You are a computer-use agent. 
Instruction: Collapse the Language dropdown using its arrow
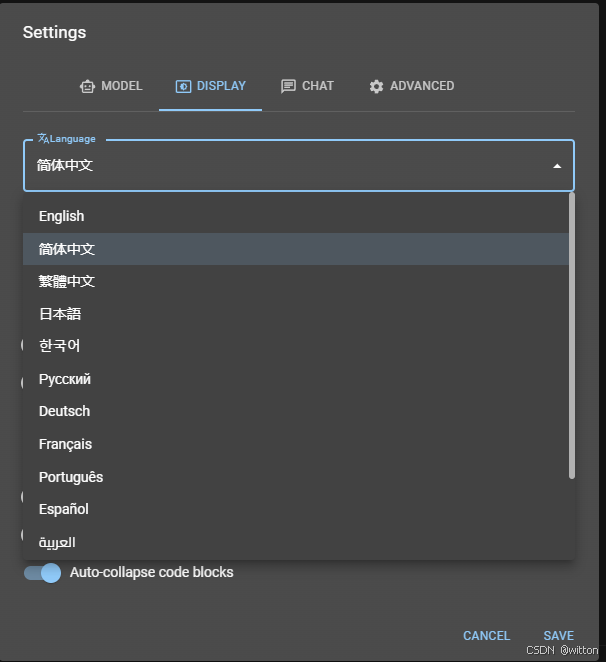click(557, 166)
